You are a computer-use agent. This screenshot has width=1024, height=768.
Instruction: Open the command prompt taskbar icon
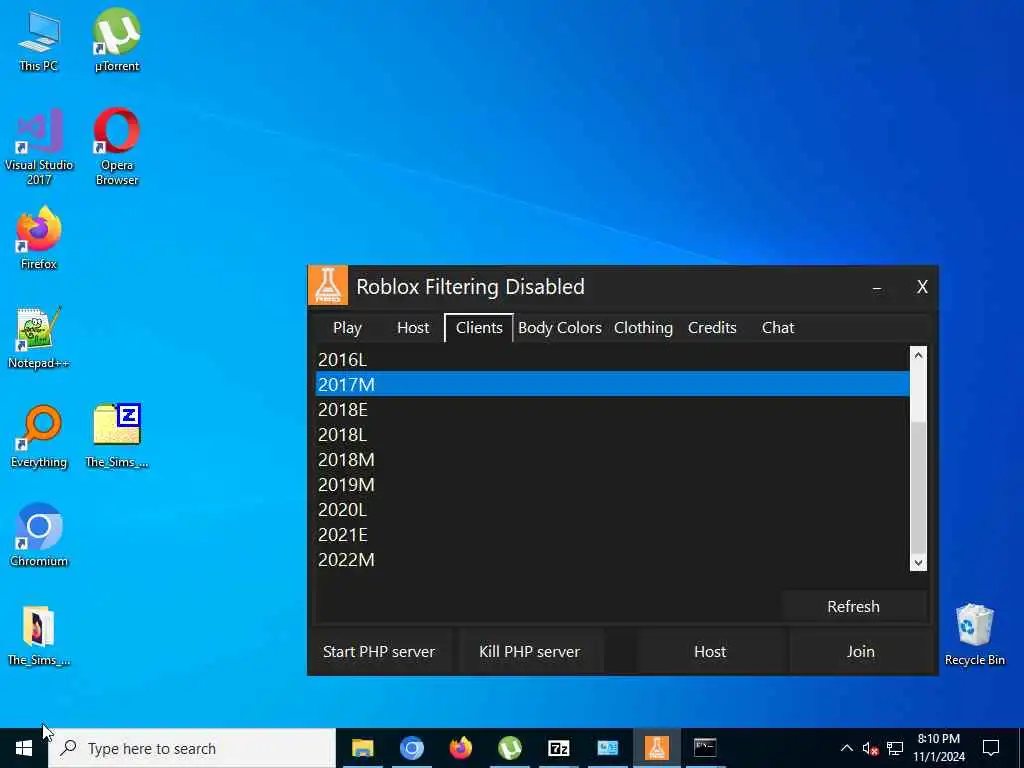pyautogui.click(x=705, y=748)
